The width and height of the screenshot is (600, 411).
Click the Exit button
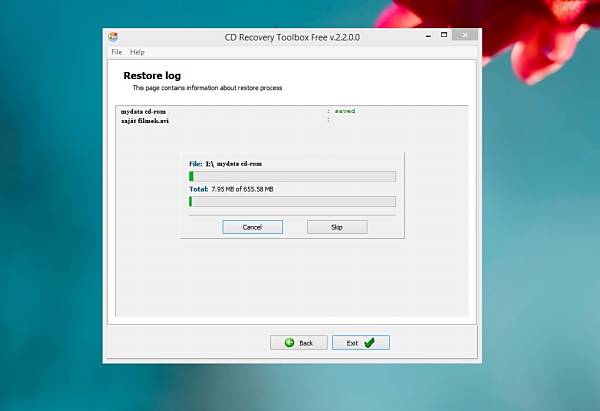pos(361,342)
